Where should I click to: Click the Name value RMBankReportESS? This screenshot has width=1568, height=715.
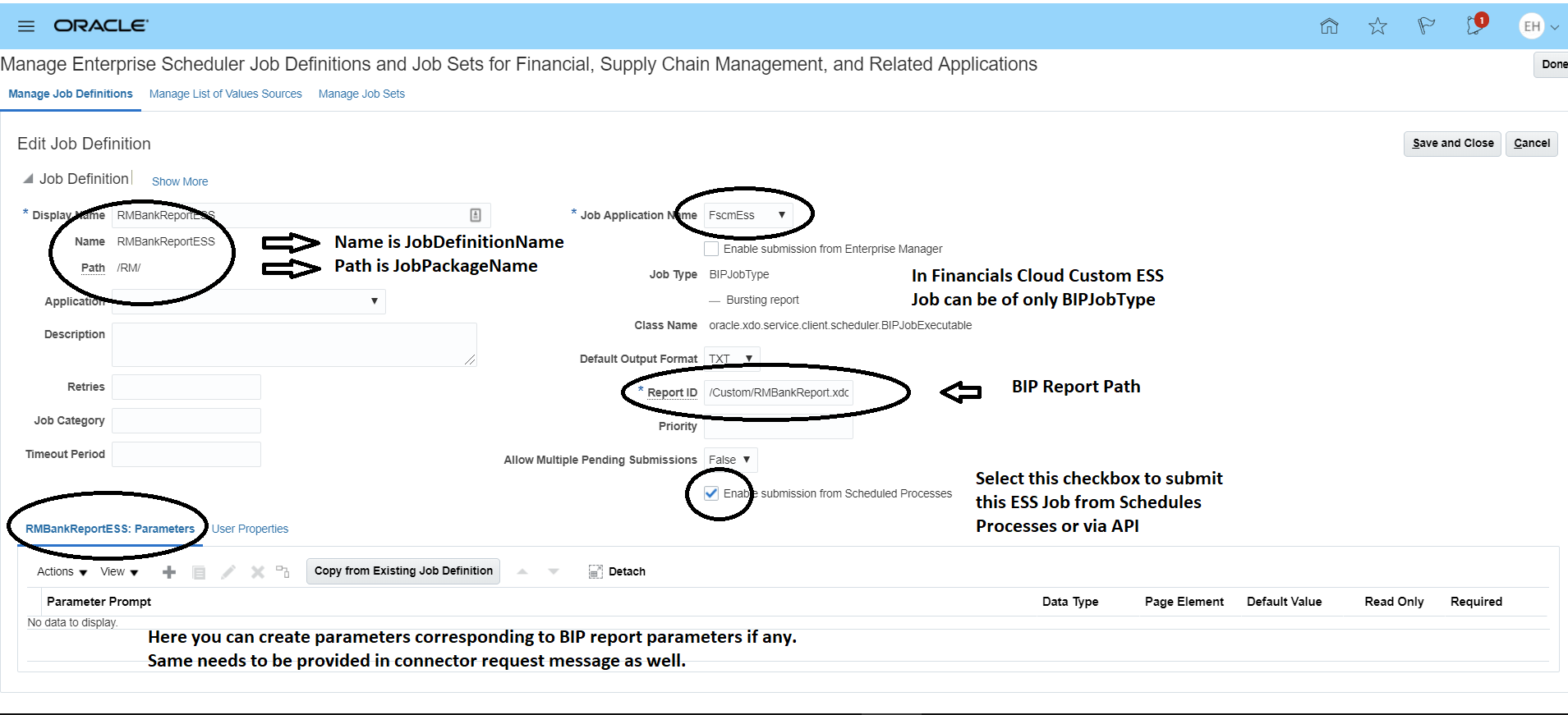[x=166, y=241]
